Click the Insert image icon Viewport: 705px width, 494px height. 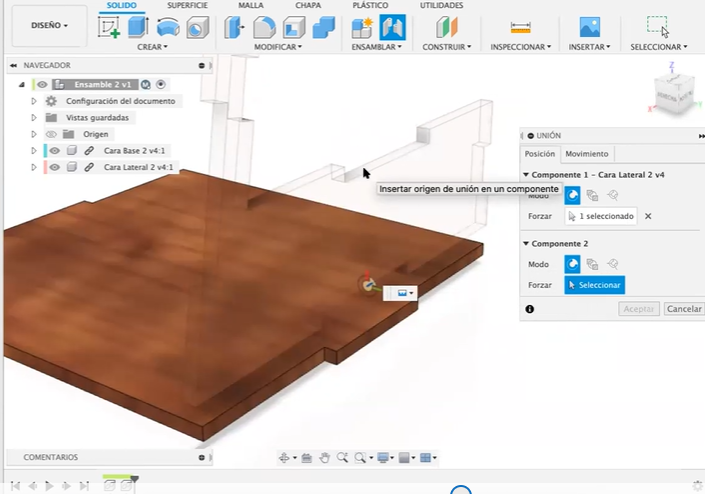[589, 27]
